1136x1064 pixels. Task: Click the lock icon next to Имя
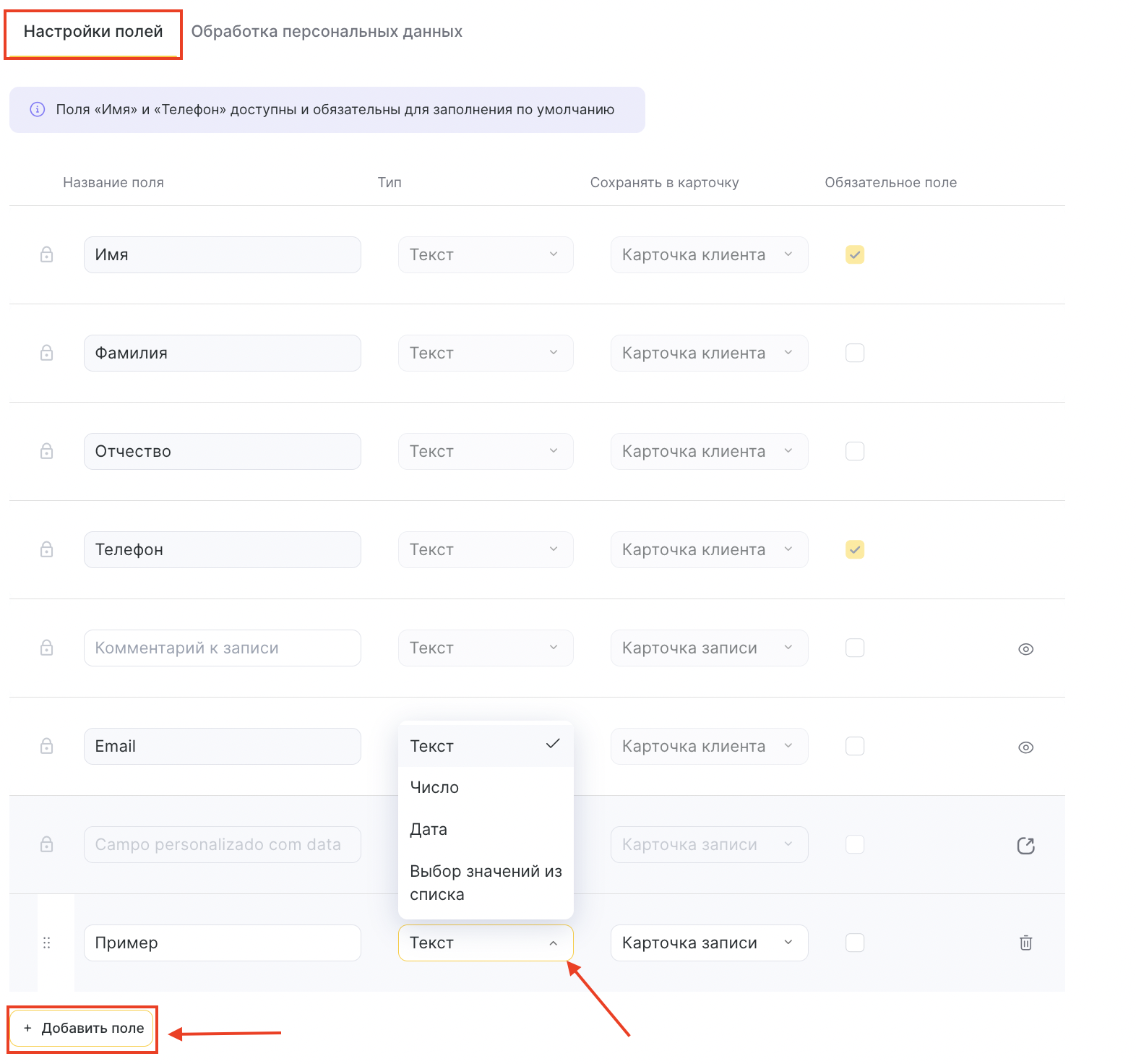click(47, 254)
